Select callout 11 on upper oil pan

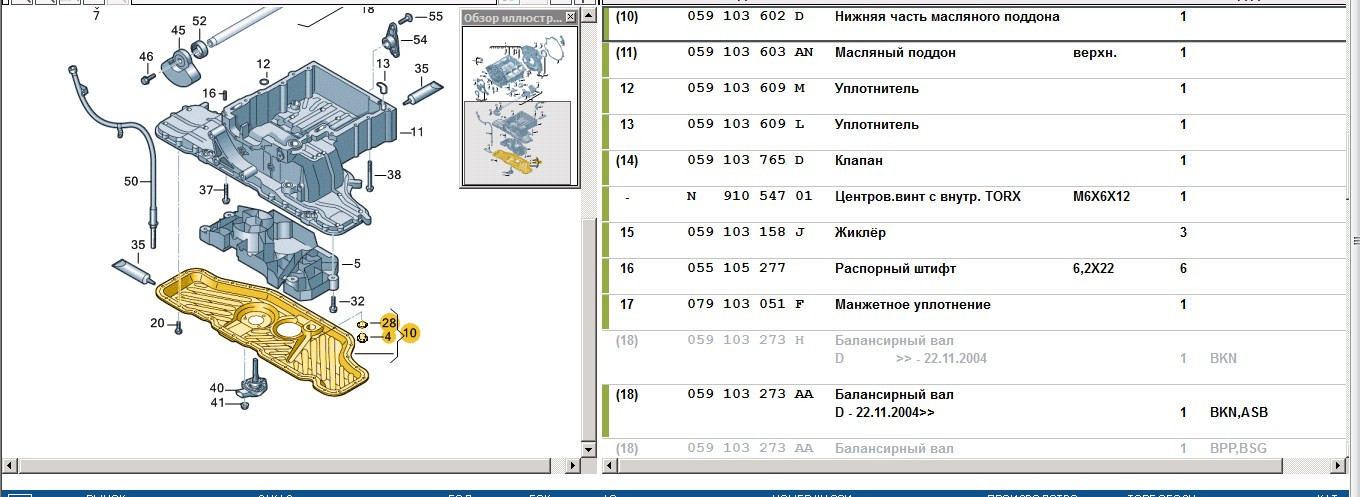[x=417, y=132]
